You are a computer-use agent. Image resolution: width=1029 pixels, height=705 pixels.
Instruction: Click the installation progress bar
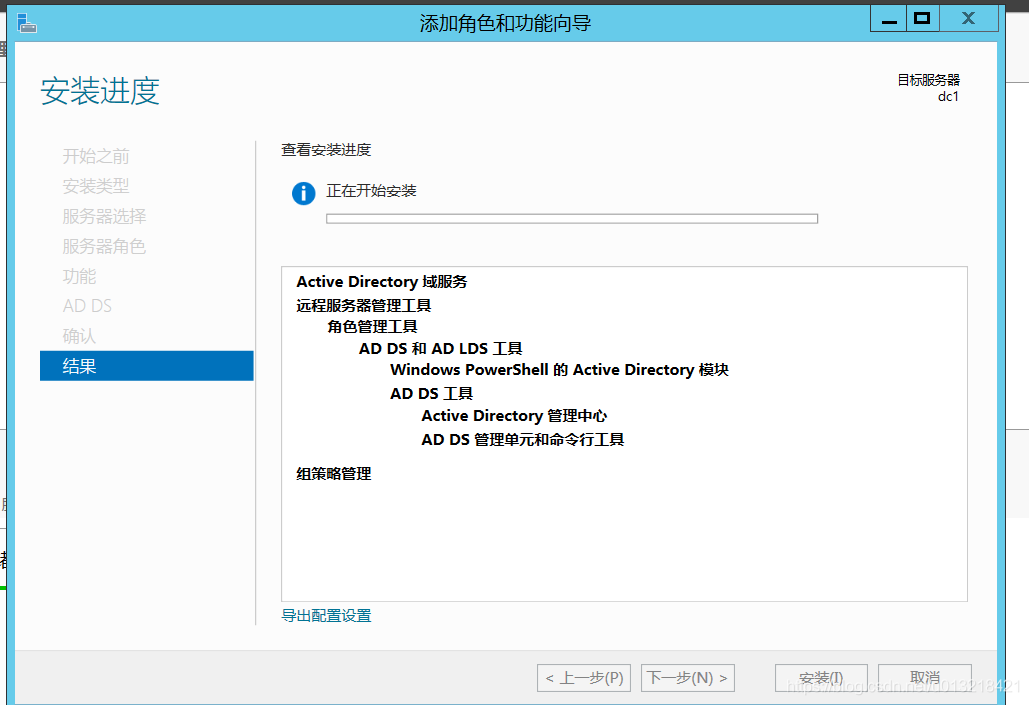(572, 219)
